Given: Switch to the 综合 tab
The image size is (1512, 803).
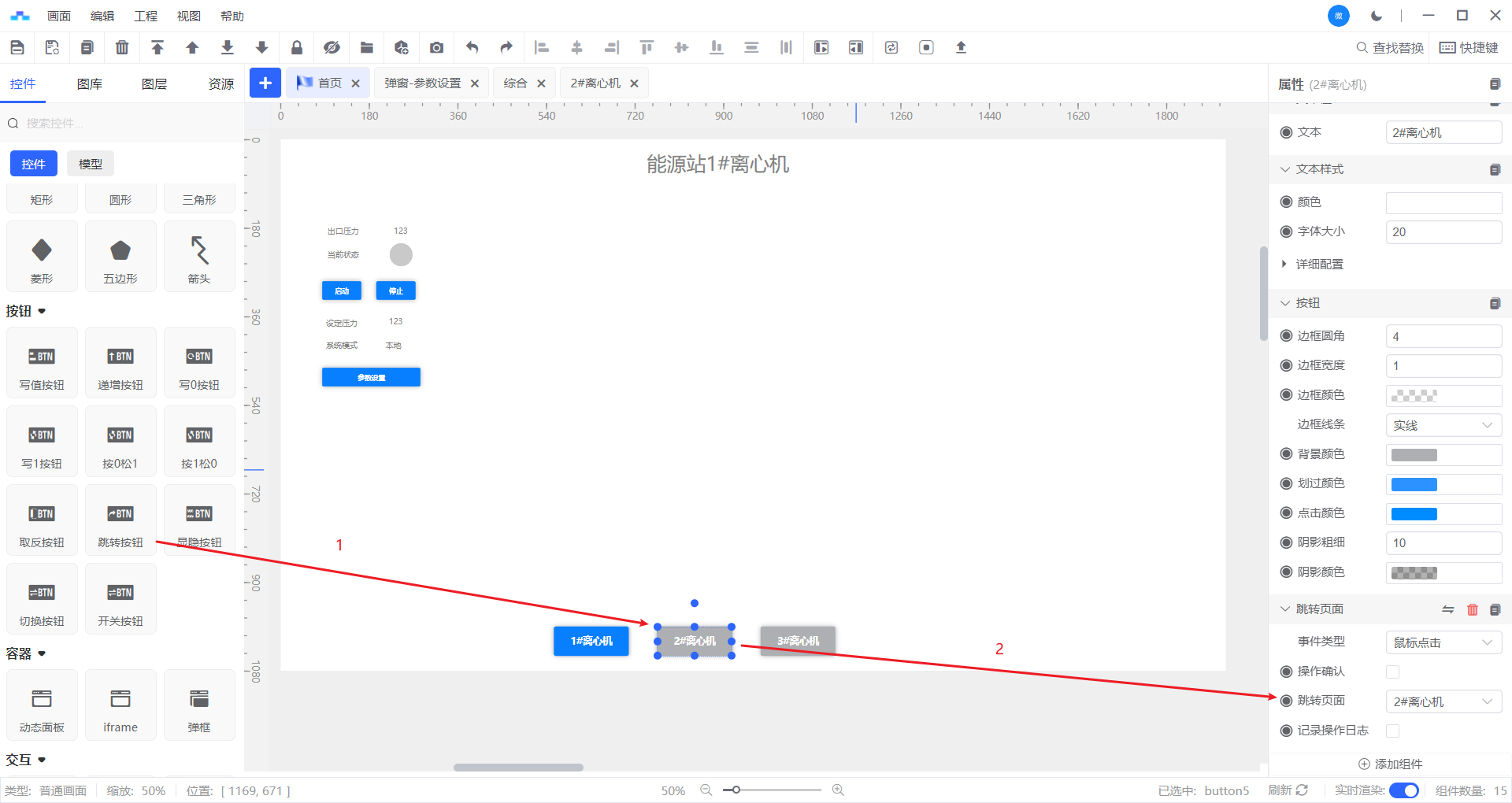Looking at the screenshot, I should pyautogui.click(x=515, y=83).
